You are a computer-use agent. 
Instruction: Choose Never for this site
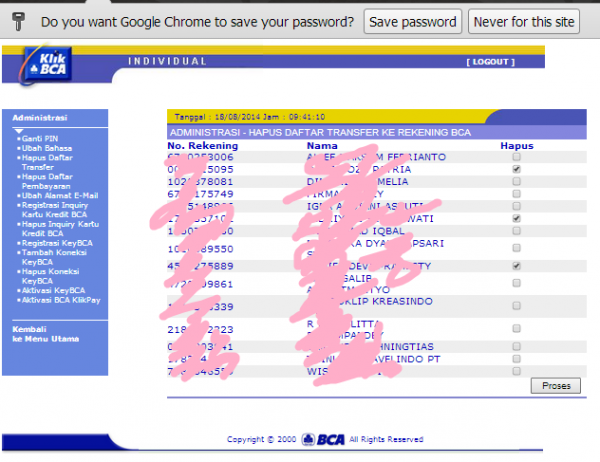[525, 21]
